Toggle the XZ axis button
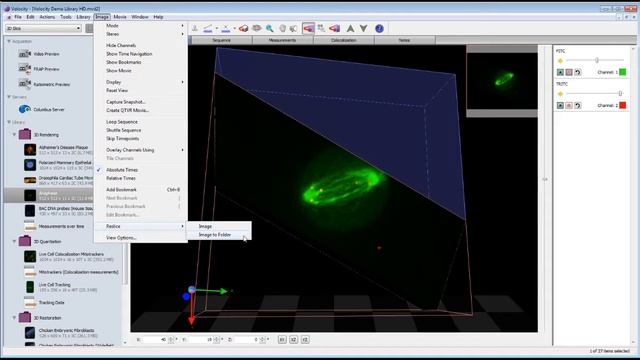 (x=305, y=340)
